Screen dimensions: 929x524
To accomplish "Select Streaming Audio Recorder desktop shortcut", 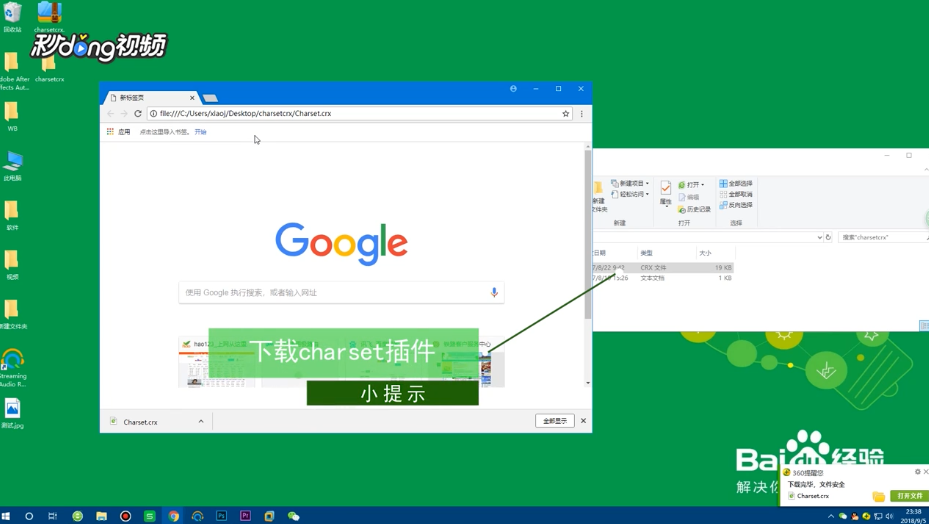I will pos(12,368).
